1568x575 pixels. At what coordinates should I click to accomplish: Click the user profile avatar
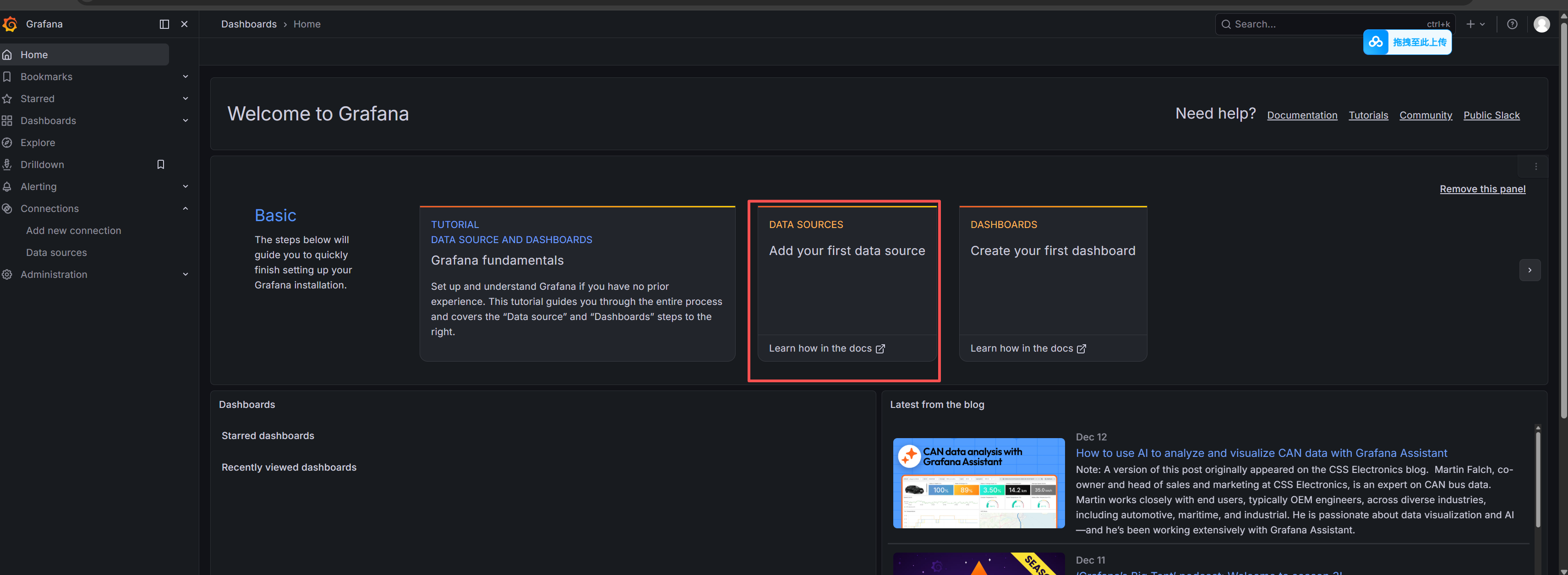(x=1541, y=24)
